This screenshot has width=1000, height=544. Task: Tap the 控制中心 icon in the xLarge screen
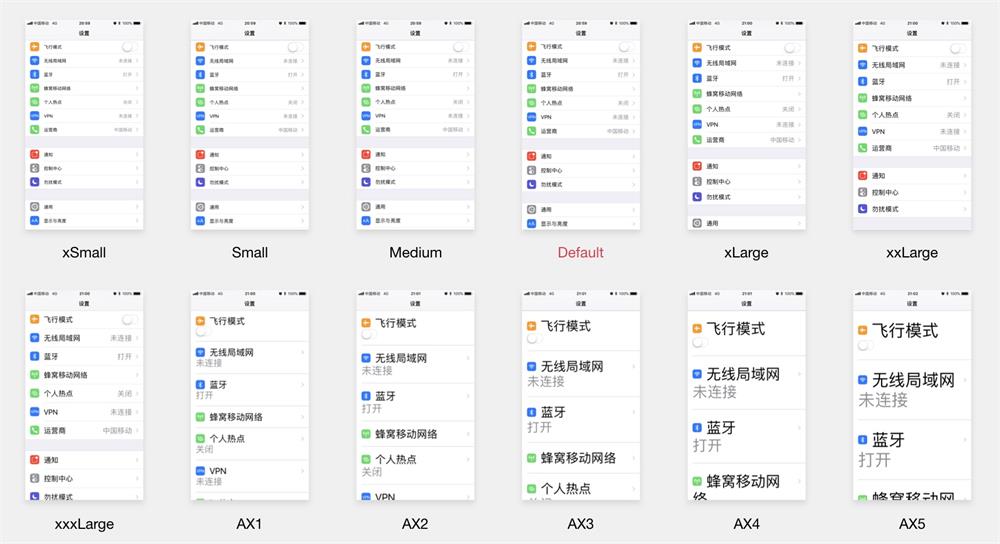tap(697, 182)
